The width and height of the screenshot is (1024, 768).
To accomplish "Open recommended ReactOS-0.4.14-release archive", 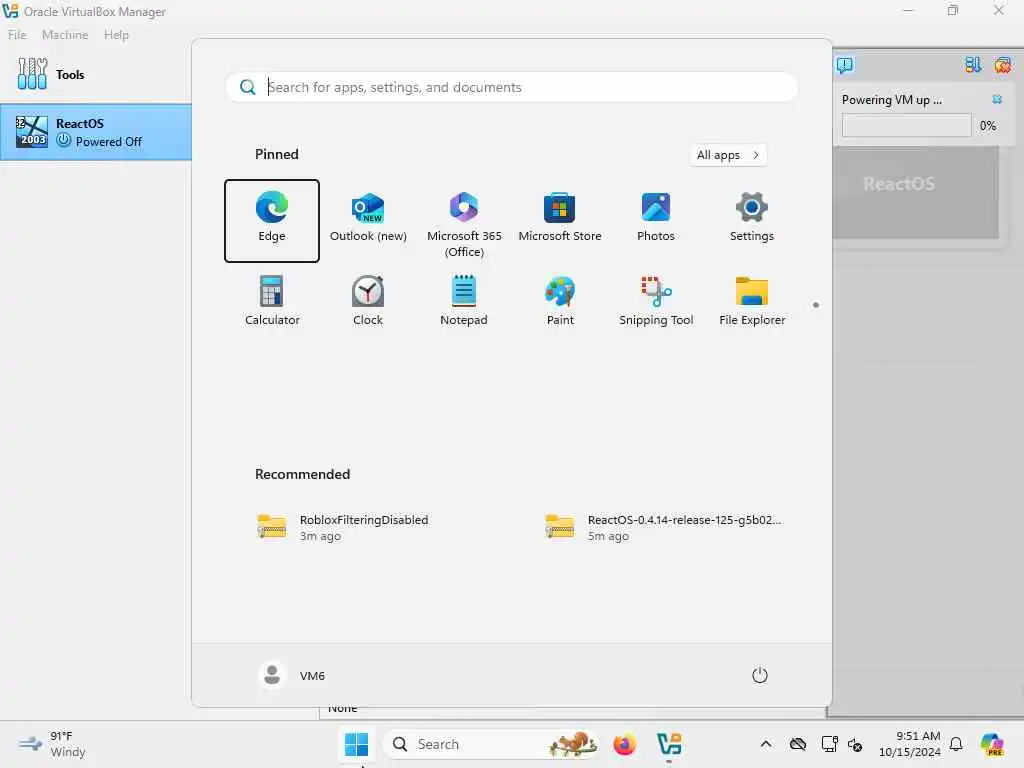I will coord(666,527).
